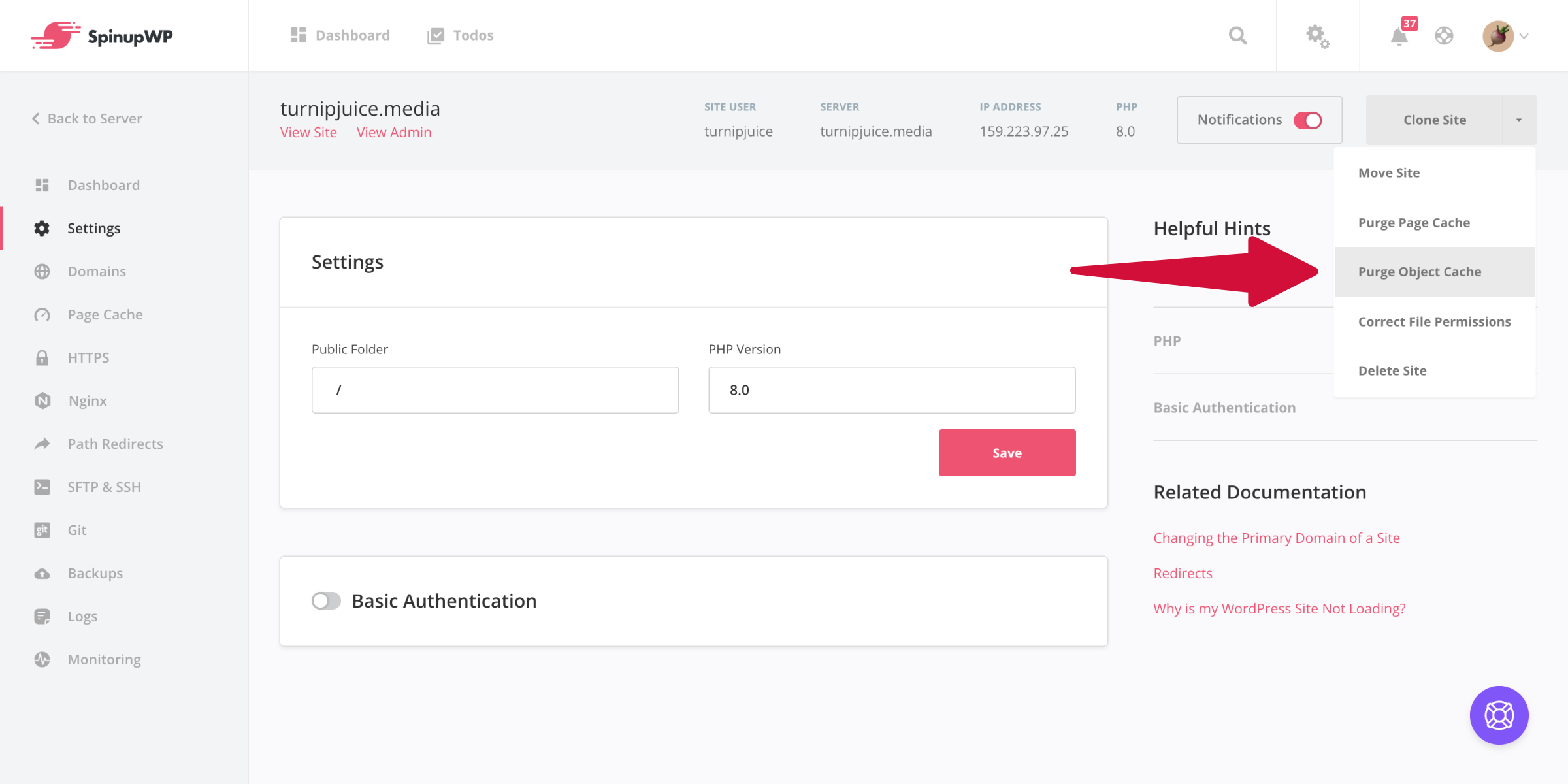The width and height of the screenshot is (1568, 784).
Task: Open Git section label
Action: click(77, 530)
